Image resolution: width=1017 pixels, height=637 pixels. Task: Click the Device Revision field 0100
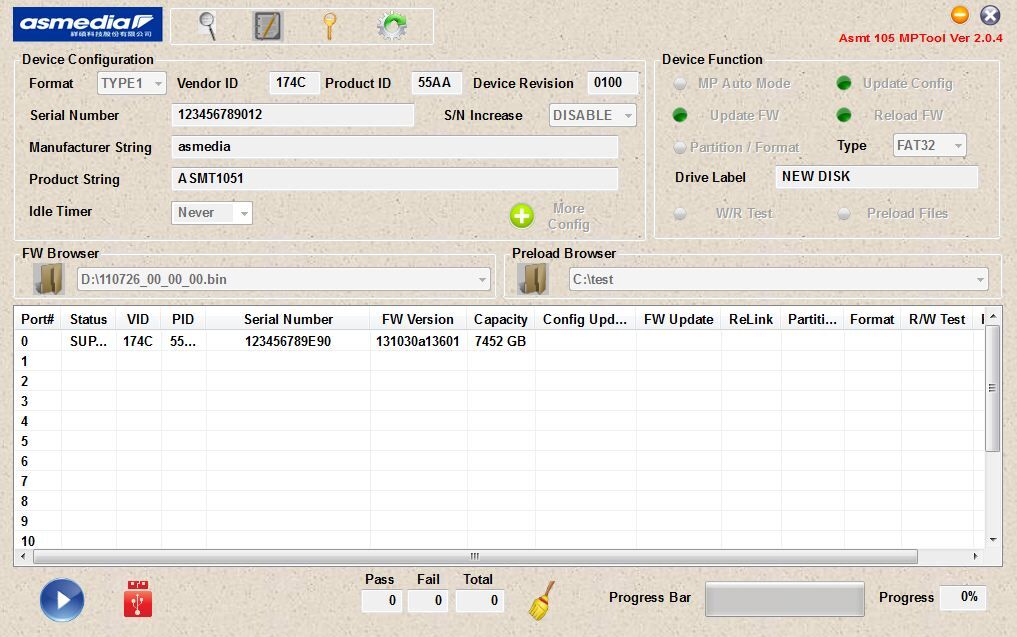point(612,83)
